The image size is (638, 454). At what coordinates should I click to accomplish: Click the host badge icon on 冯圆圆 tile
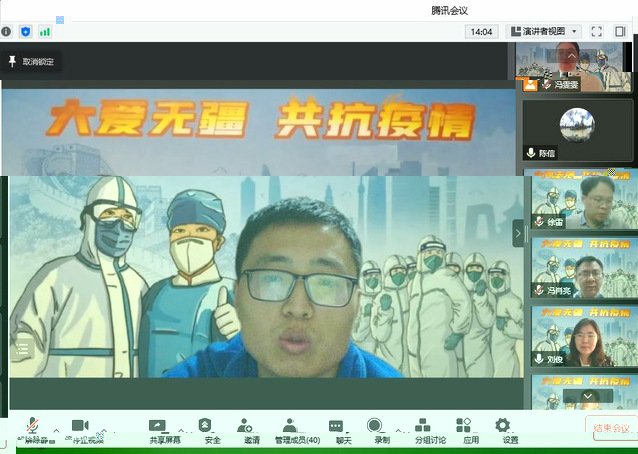point(529,85)
